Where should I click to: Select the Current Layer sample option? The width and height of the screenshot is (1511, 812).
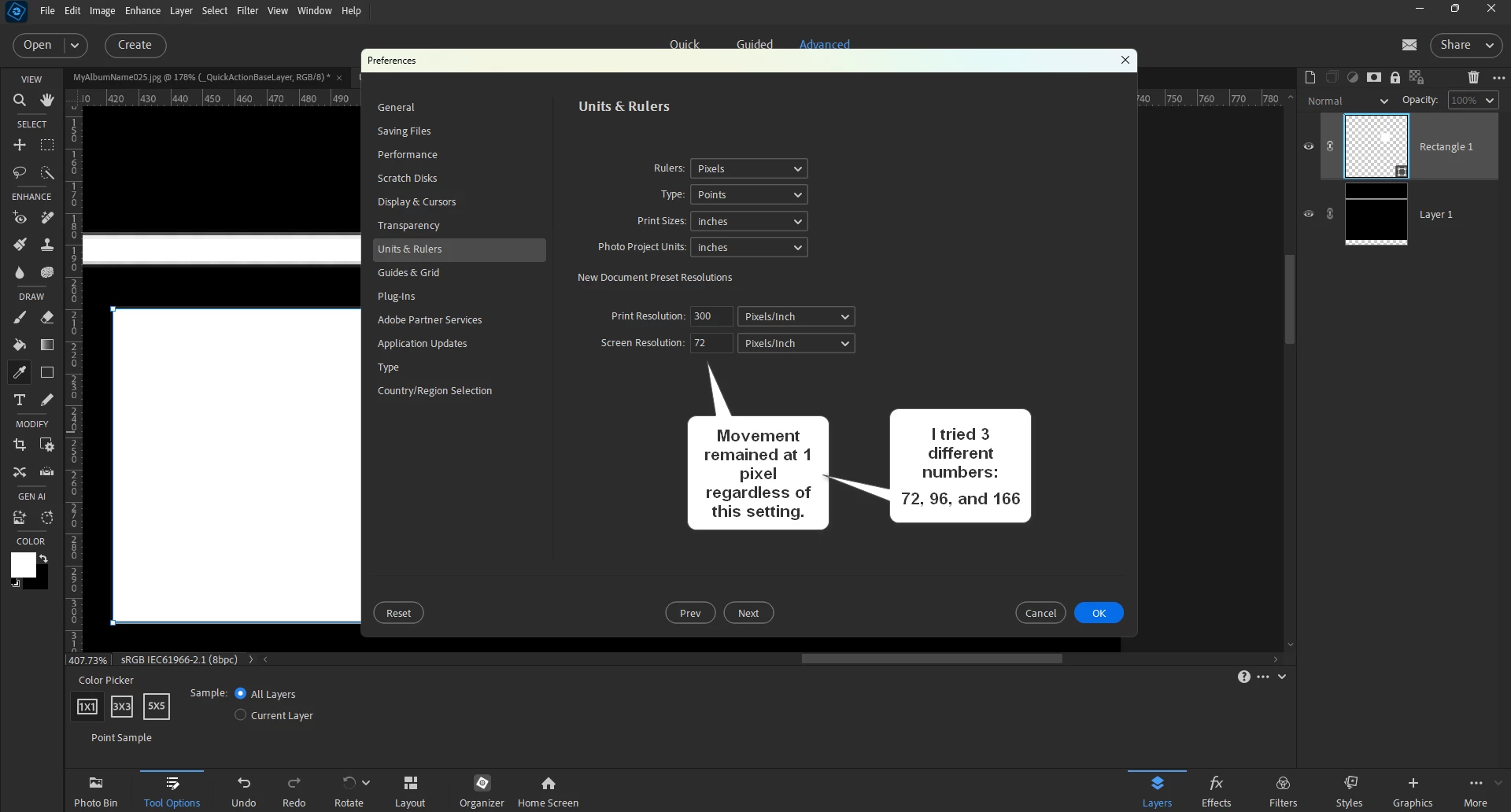click(241, 714)
